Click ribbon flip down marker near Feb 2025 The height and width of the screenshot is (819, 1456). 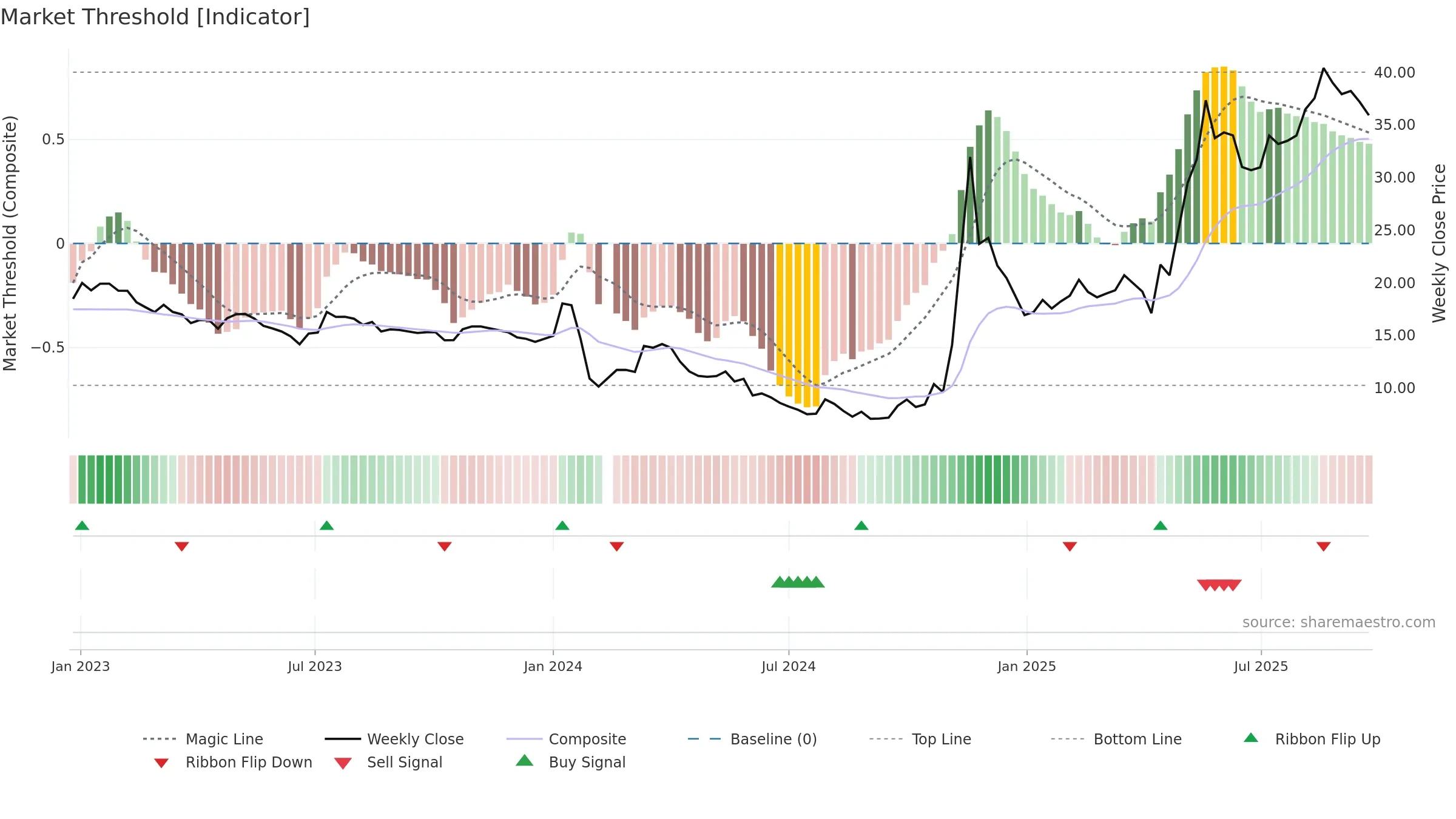tap(1070, 547)
